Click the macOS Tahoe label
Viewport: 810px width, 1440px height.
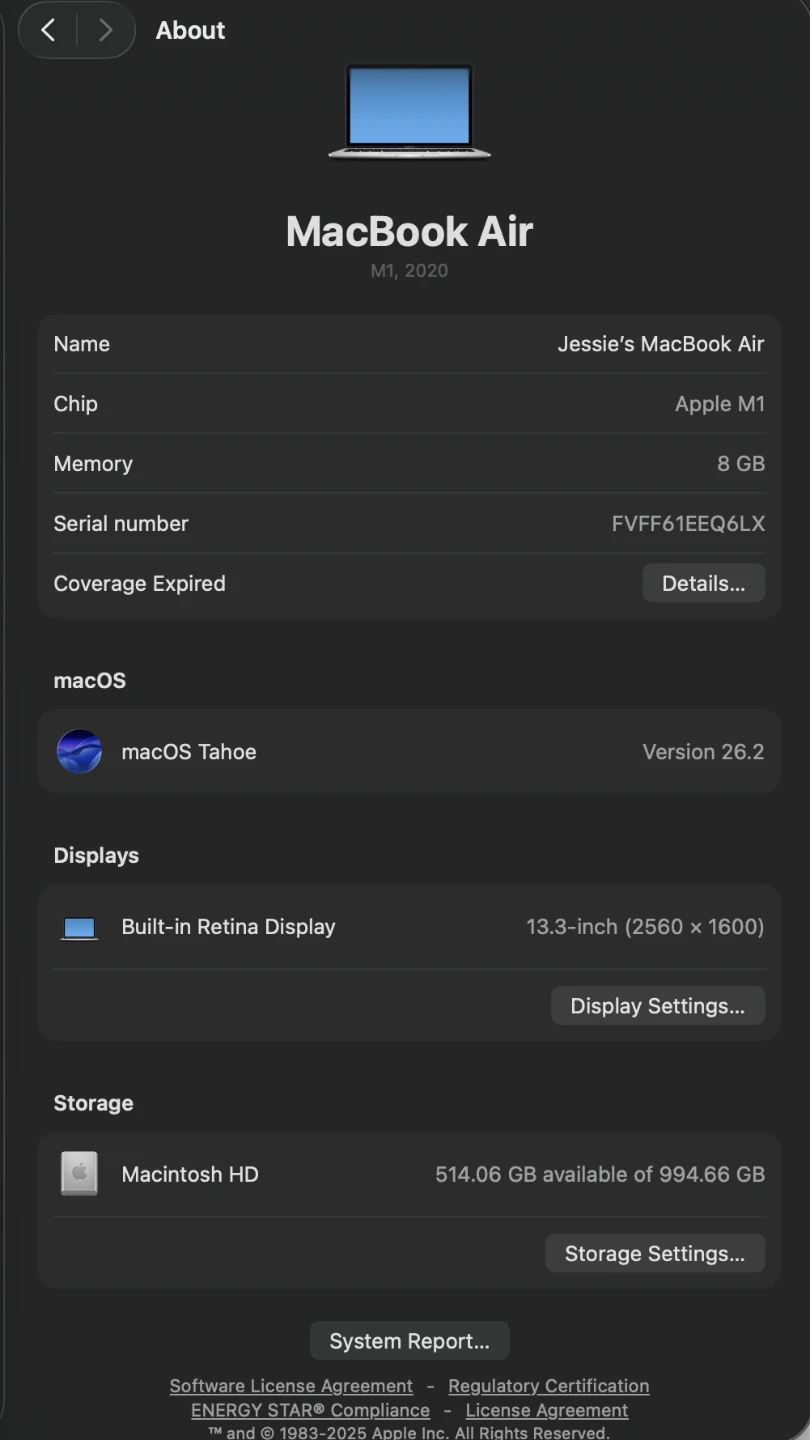click(x=189, y=752)
